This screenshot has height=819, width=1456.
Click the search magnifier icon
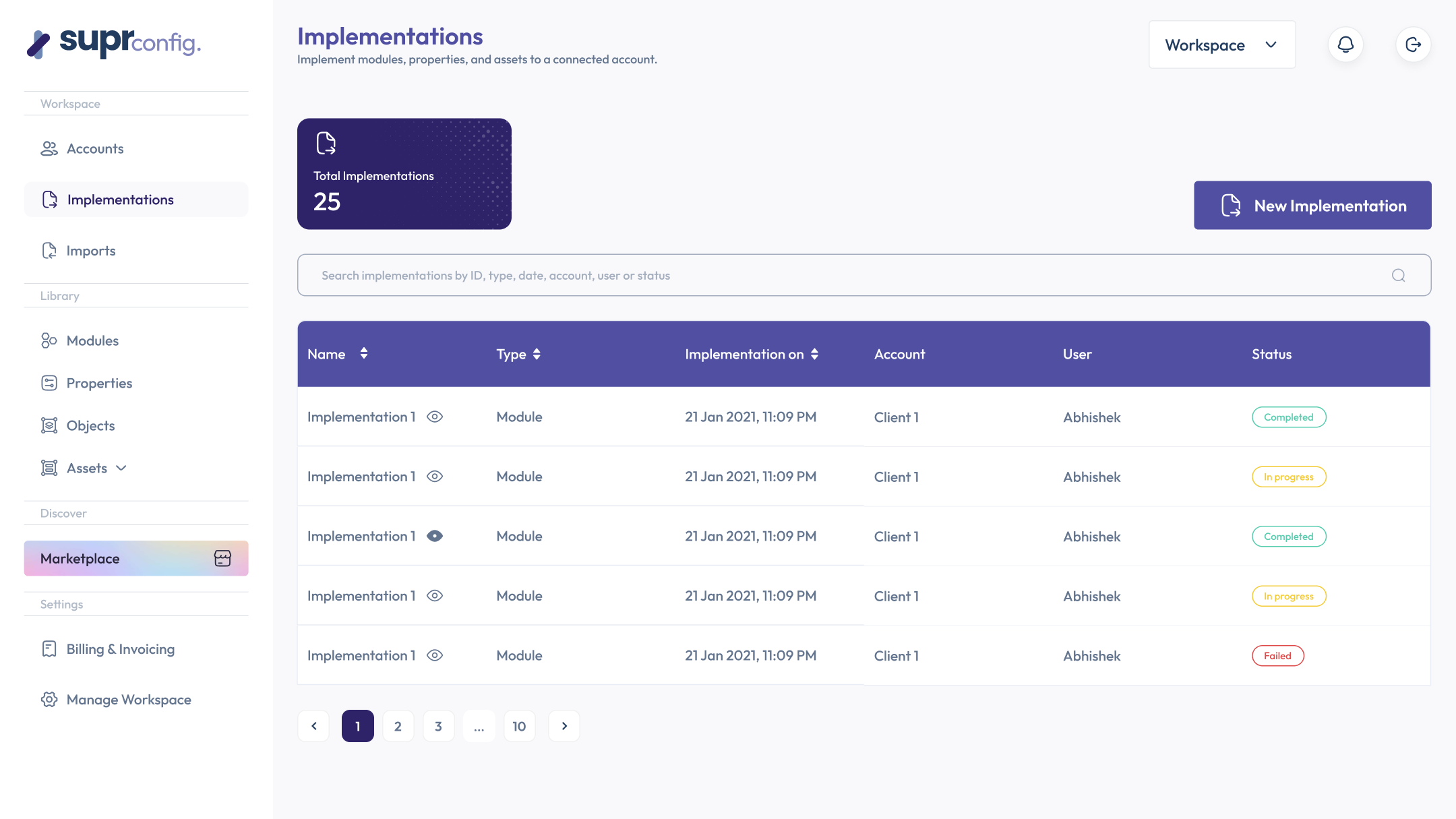1398,275
